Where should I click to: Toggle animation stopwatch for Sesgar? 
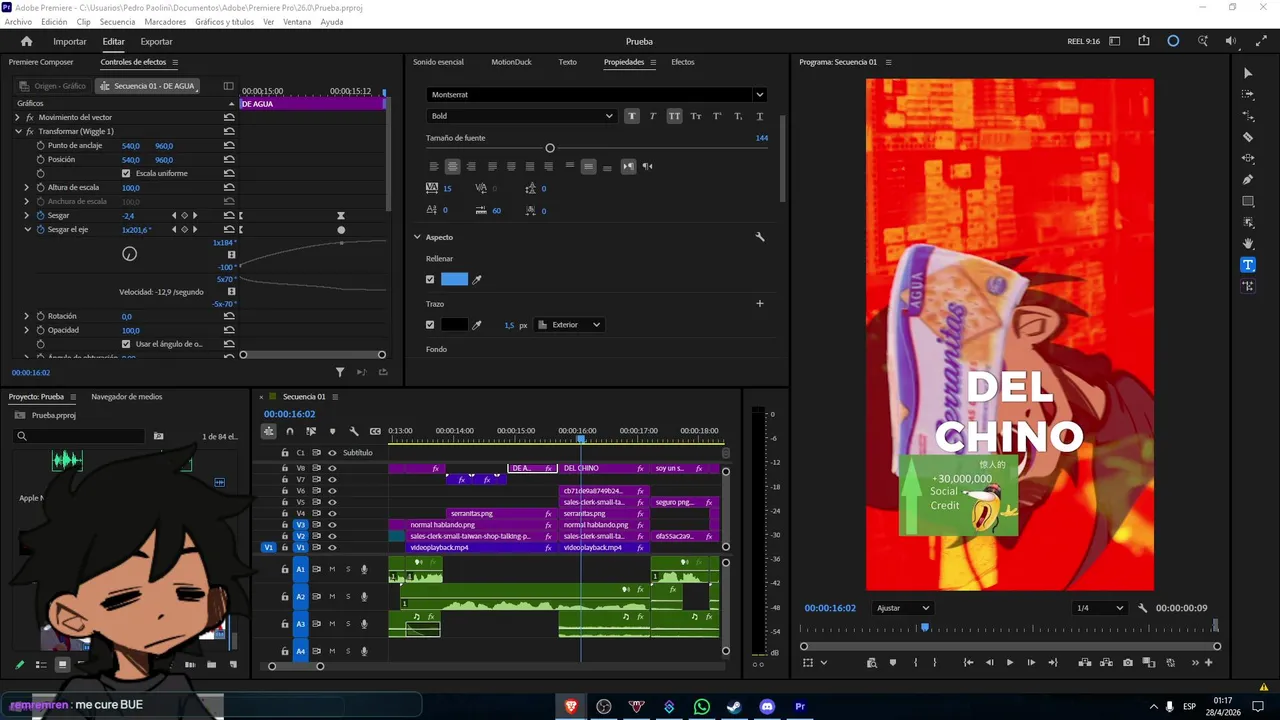click(x=41, y=215)
